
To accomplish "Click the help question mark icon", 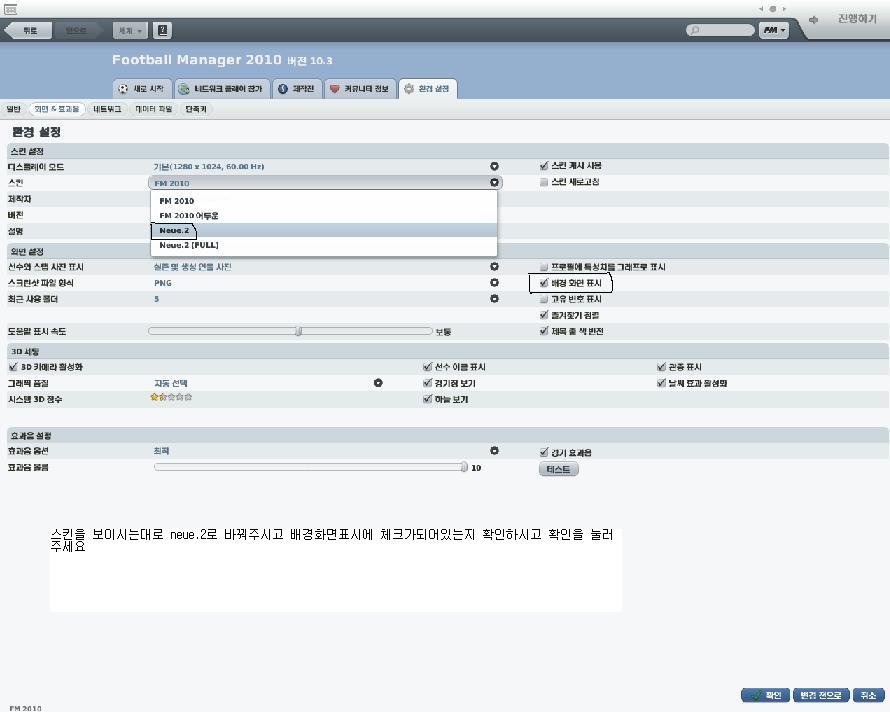I will point(163,31).
